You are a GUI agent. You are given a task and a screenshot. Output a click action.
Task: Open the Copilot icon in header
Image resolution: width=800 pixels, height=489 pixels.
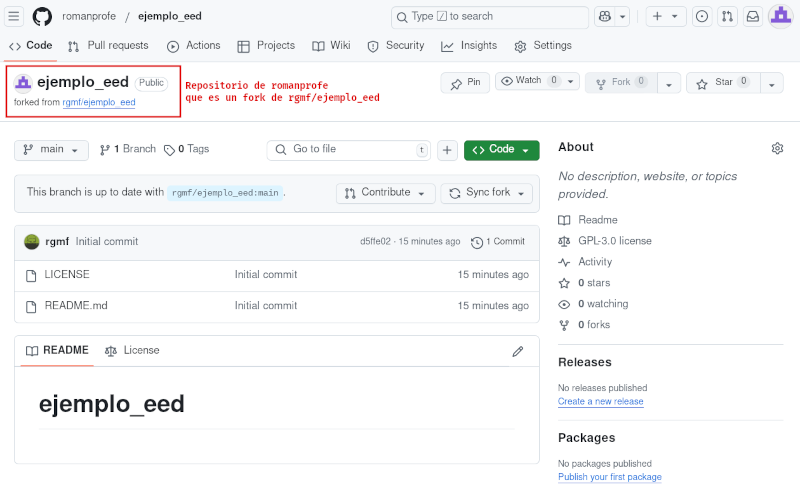click(604, 16)
